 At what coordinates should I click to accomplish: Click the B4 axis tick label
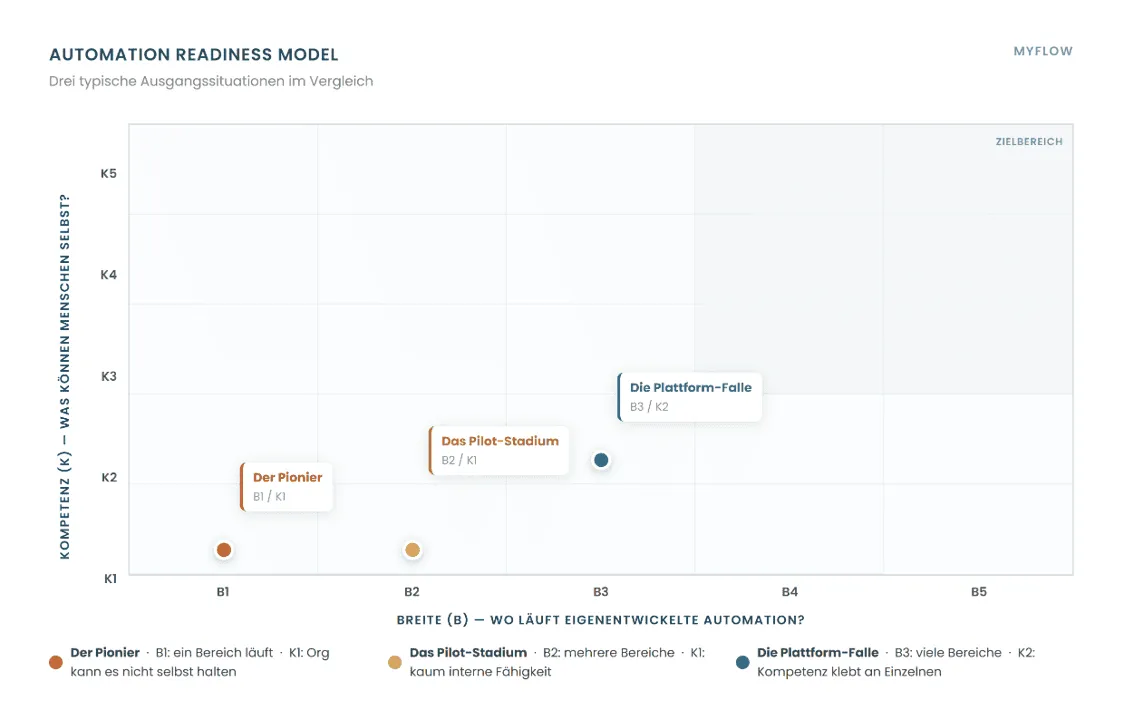(789, 592)
